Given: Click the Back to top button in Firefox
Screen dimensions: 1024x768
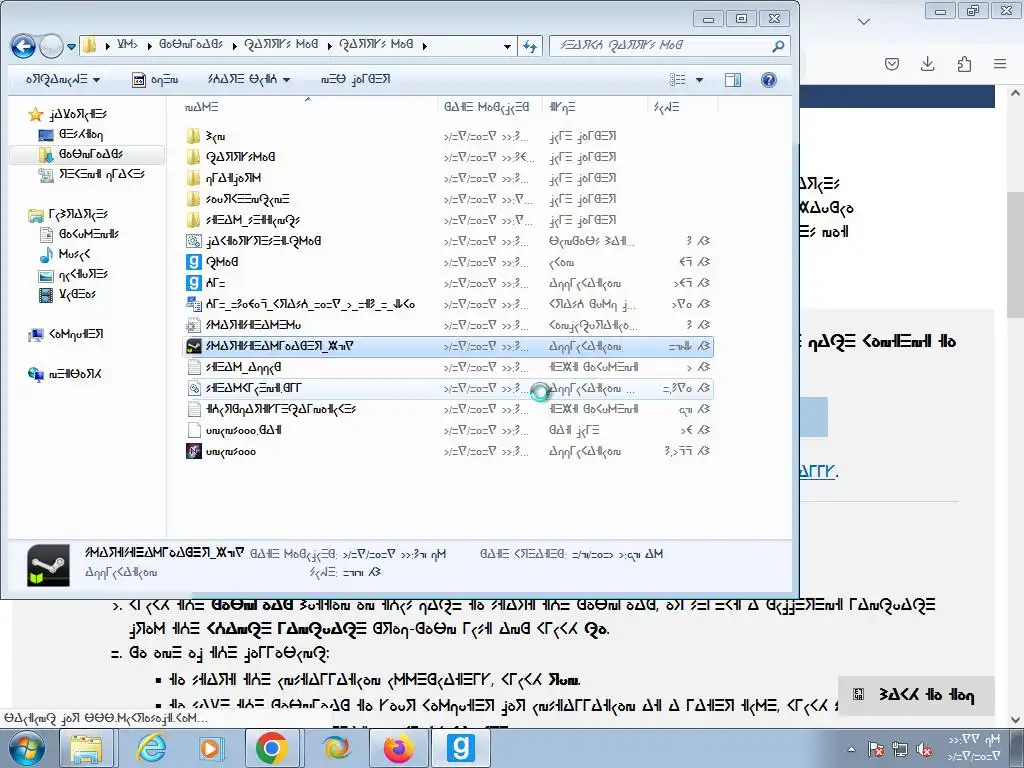Looking at the screenshot, I should point(916,695).
